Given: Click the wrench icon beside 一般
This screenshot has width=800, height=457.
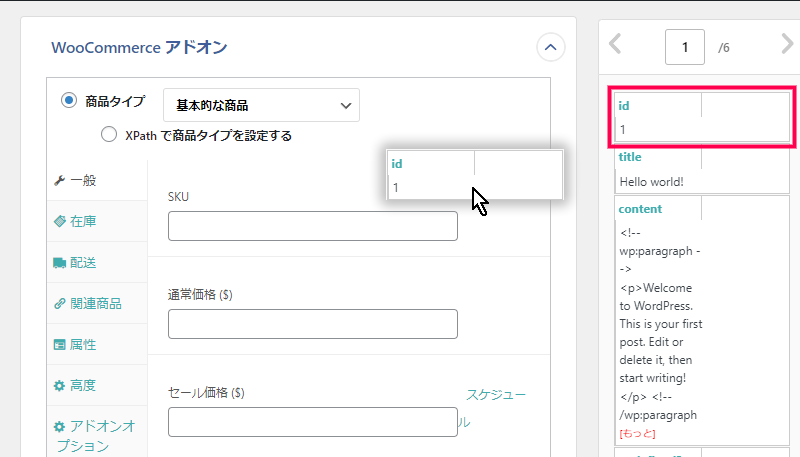Looking at the screenshot, I should 60,181.
